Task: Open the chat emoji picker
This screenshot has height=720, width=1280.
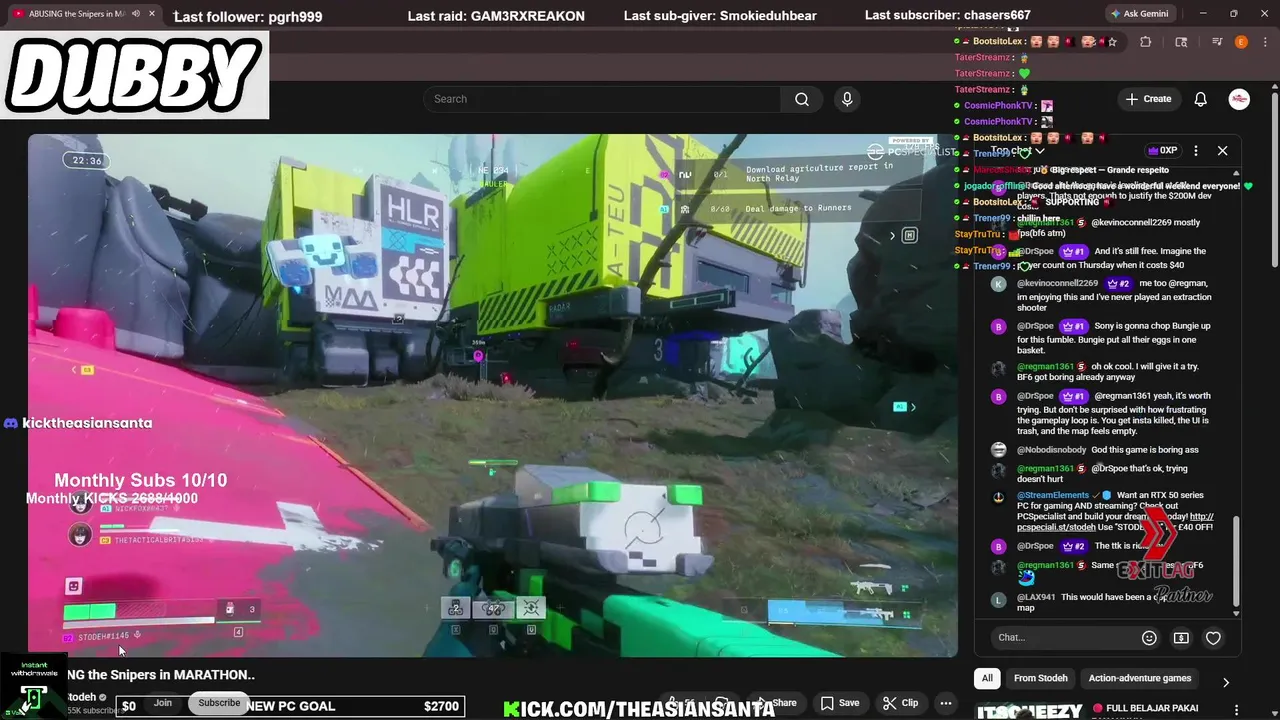Action: [1149, 638]
